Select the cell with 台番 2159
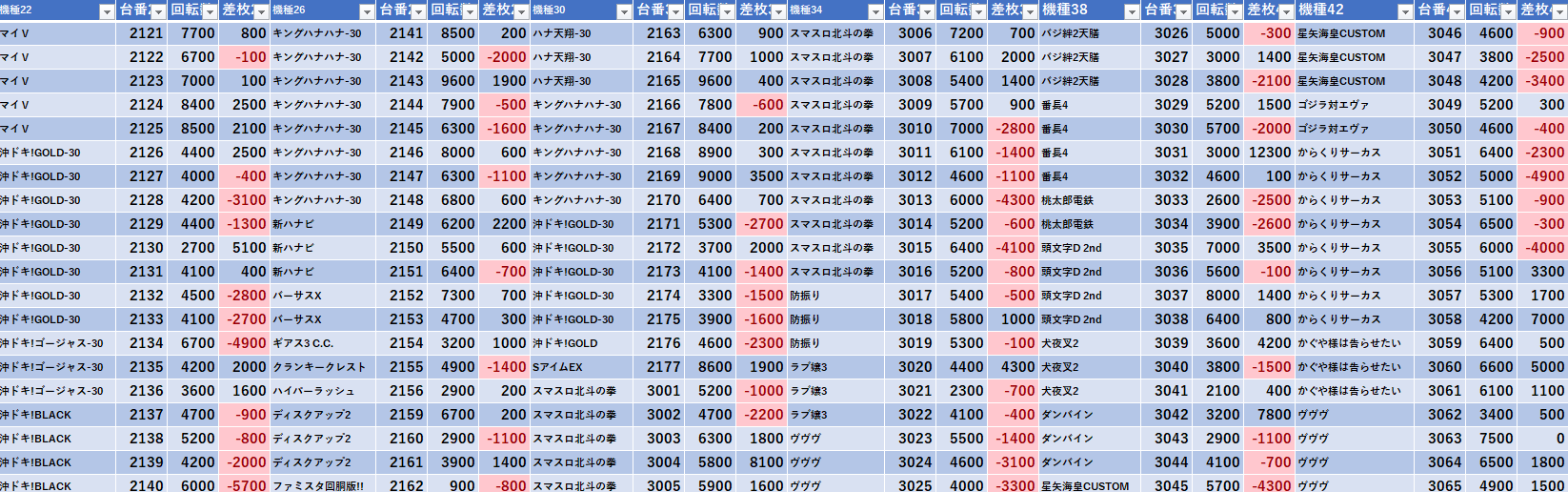The image size is (1568, 492). (x=402, y=415)
